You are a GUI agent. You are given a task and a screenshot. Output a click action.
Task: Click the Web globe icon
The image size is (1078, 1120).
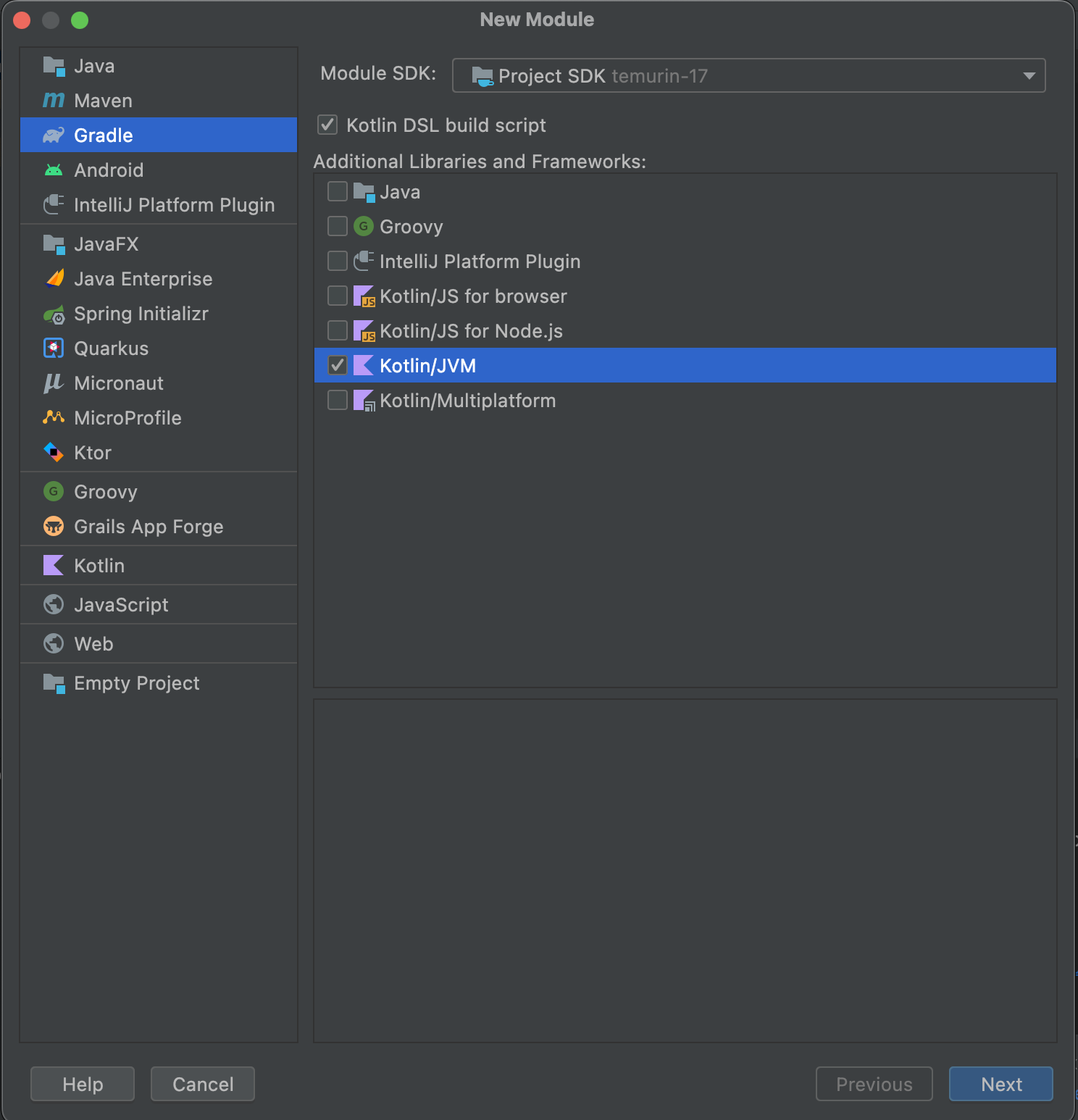[x=54, y=643]
